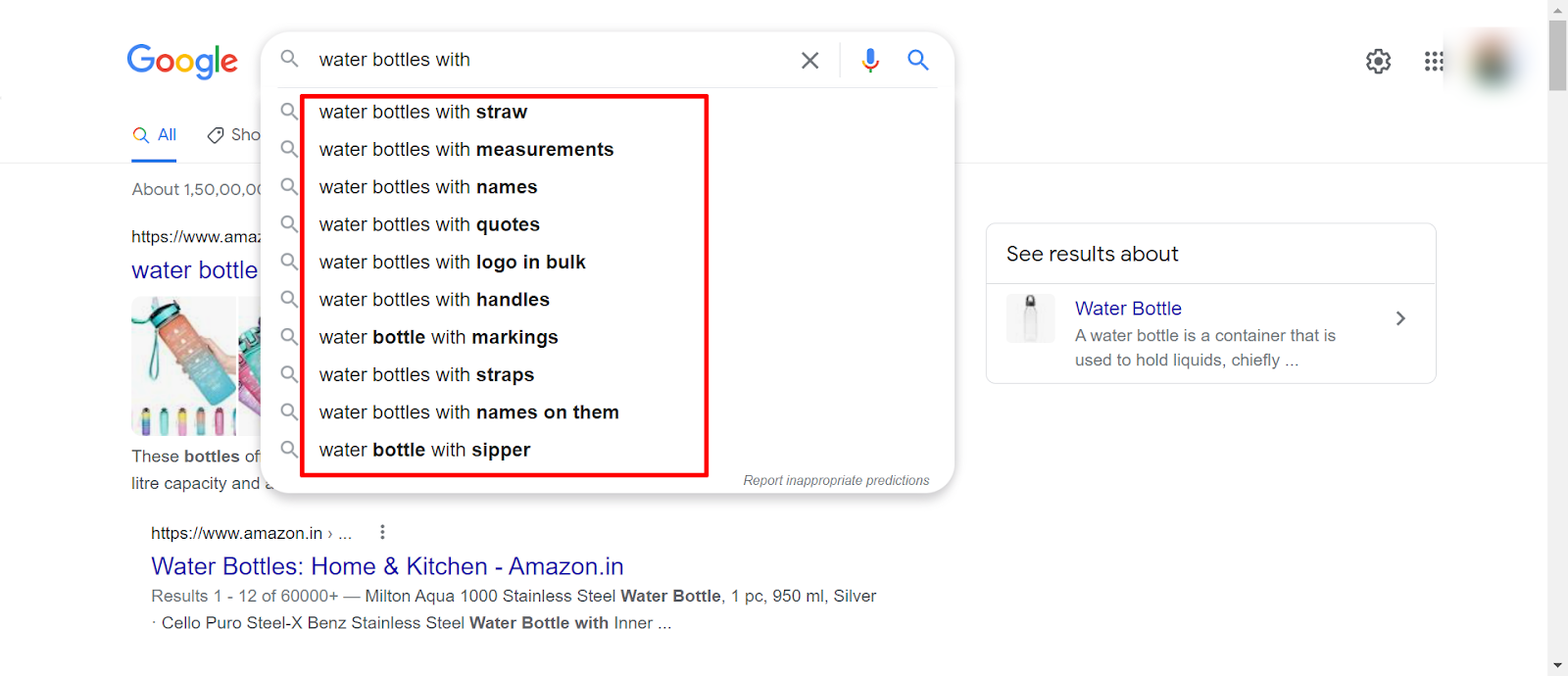
Task: Select "water bottle with sipper" suggestion
Action: 424,451
